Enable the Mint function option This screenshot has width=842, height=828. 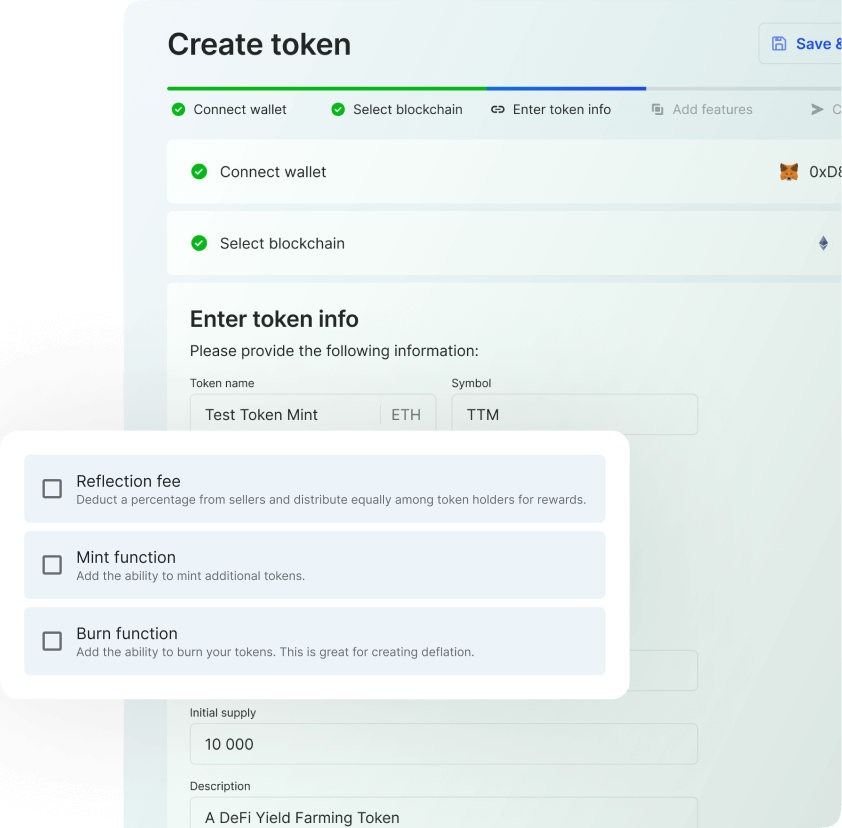52,564
